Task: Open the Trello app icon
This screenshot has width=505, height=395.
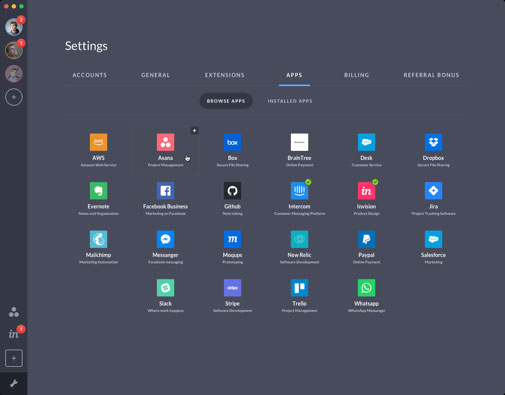Action: click(x=299, y=288)
